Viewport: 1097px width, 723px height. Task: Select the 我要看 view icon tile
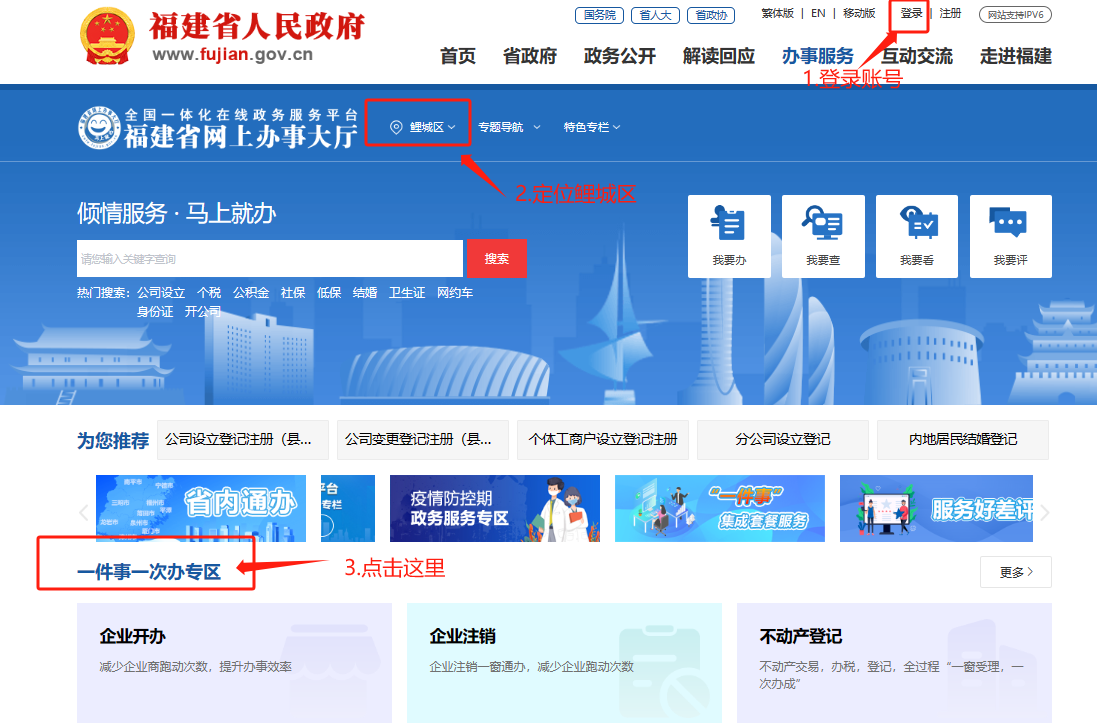click(x=916, y=235)
